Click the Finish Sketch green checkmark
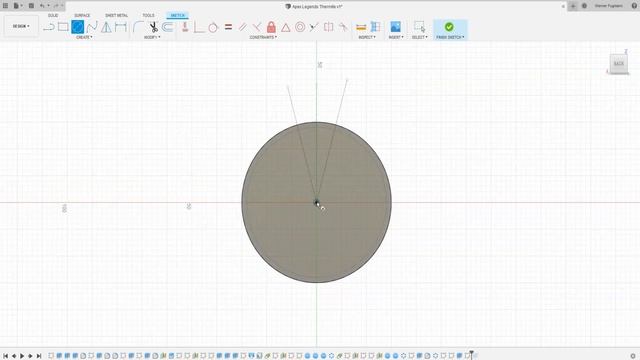640x360 pixels. (x=449, y=27)
